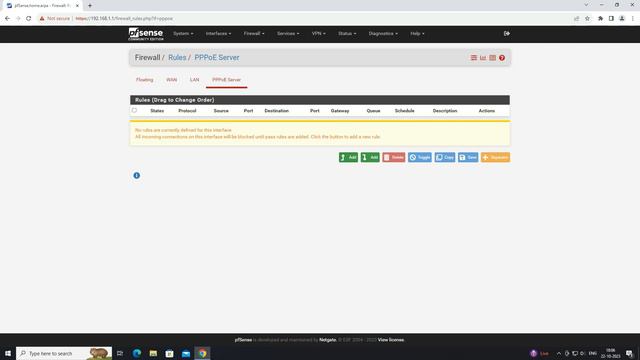Click the blue info icon below the rules

click(137, 176)
